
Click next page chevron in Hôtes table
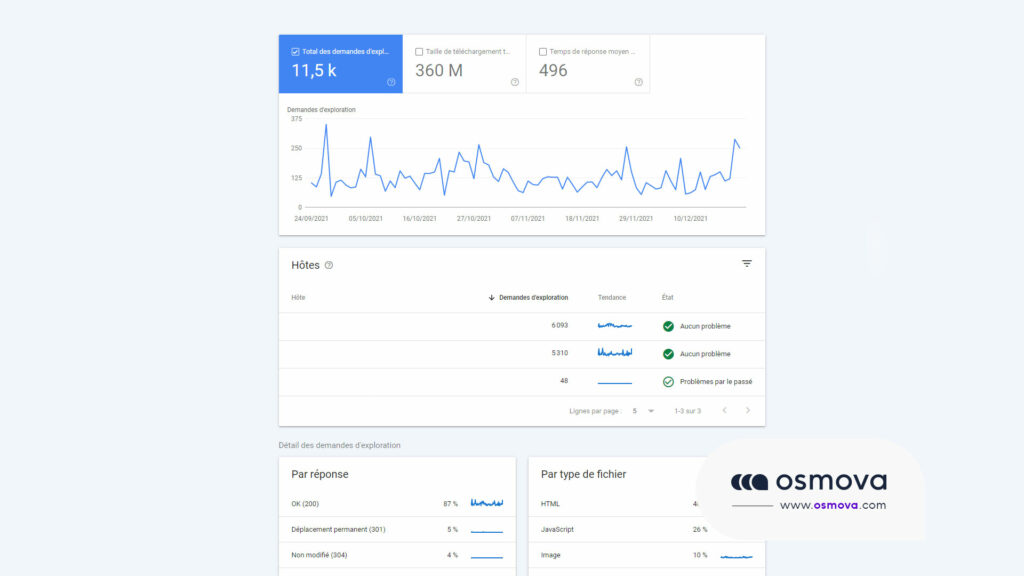tap(748, 410)
